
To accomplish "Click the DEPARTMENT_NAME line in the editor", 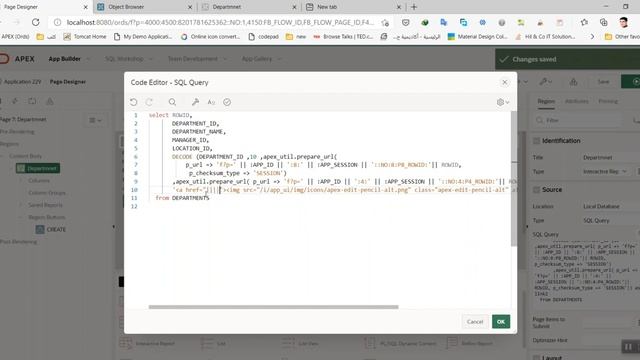I will click(198, 132).
